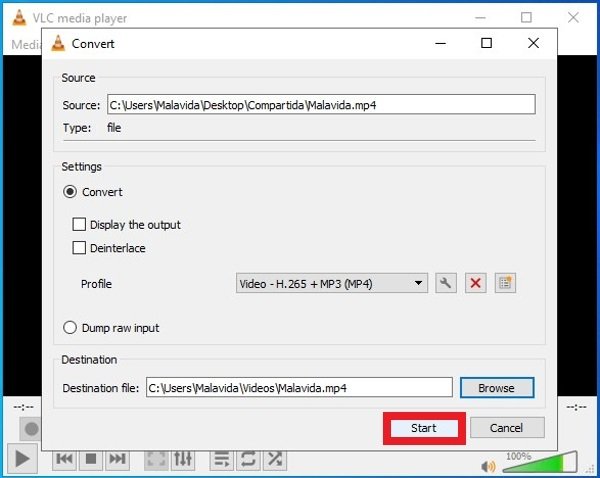Toggle fullscreen in VLC main window
Viewport: 600px width, 478px height.
click(156, 458)
